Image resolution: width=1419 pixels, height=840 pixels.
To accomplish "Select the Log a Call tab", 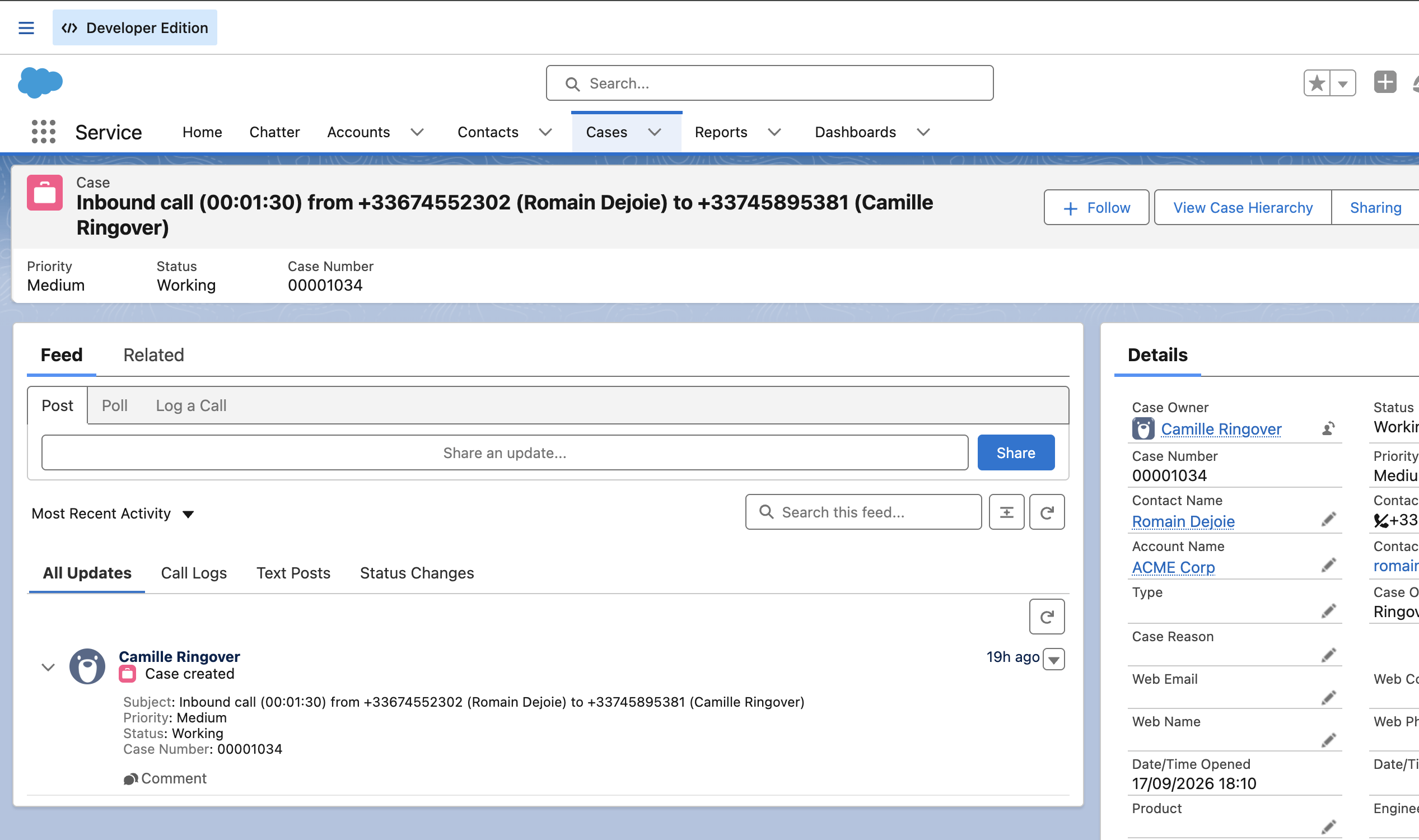I will tap(192, 405).
